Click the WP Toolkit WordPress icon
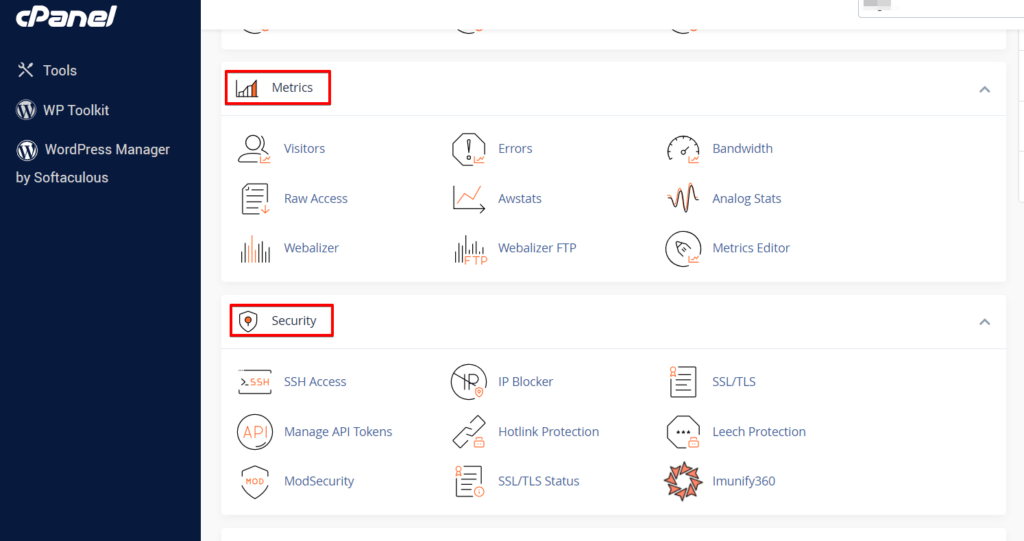The image size is (1024, 541). point(26,110)
